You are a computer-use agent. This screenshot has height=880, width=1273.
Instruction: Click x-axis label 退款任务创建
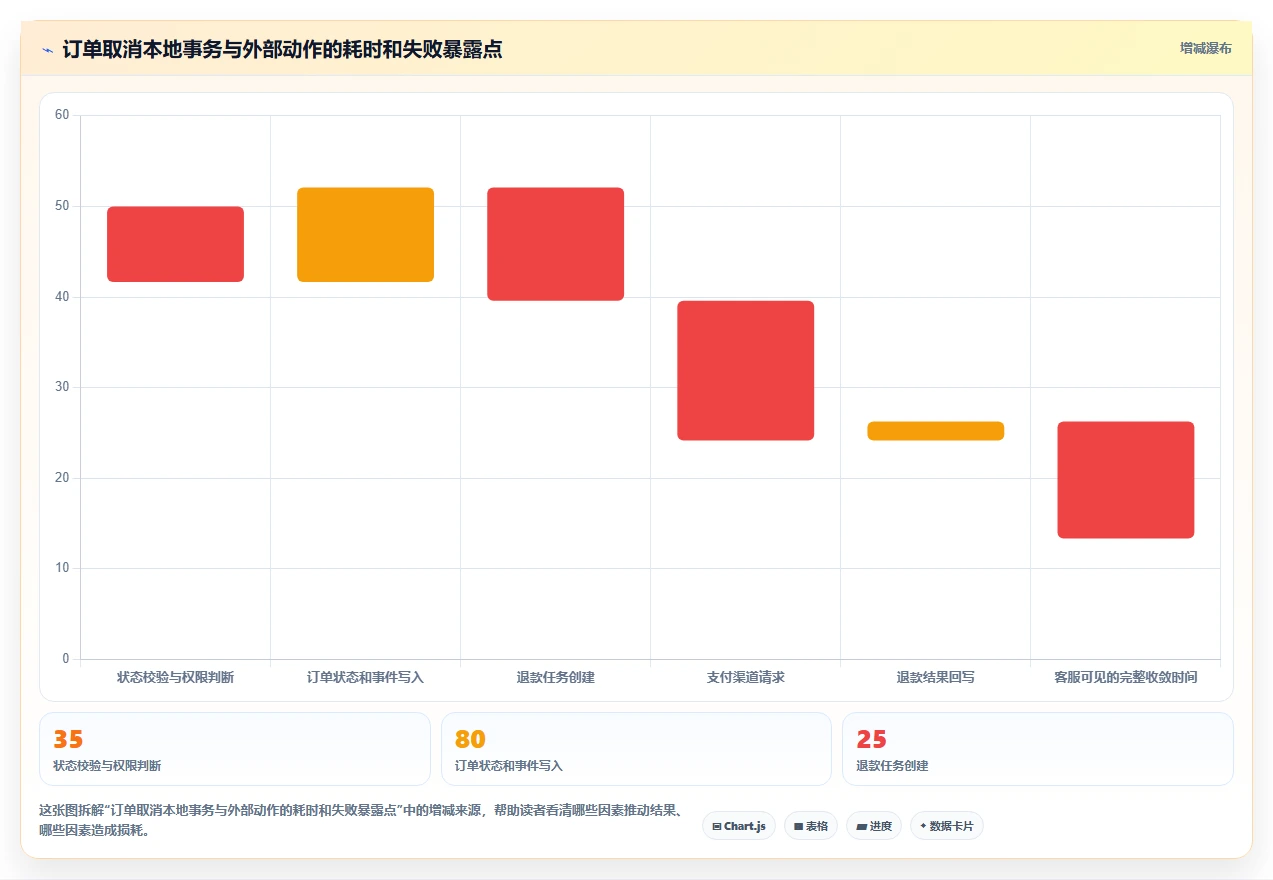(555, 677)
